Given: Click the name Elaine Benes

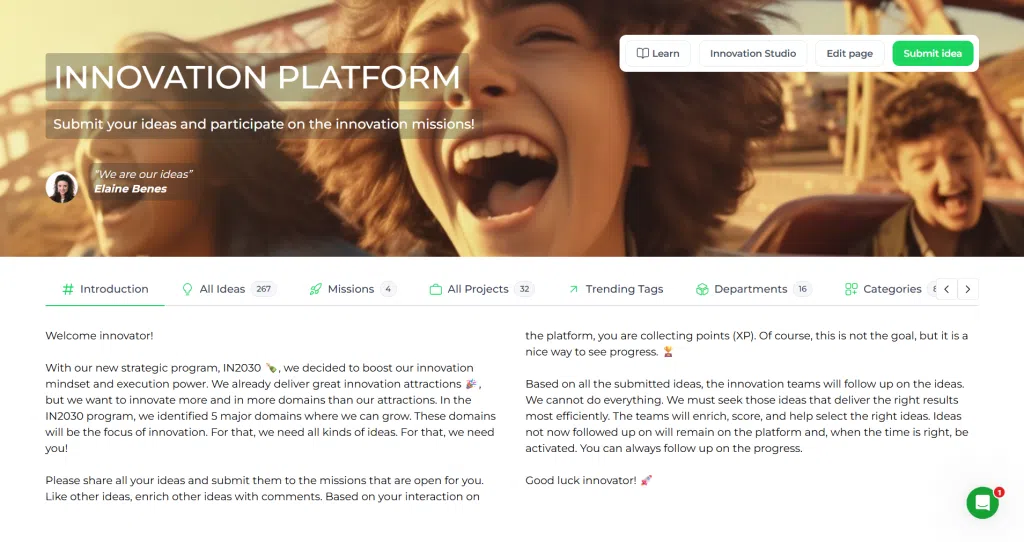Looking at the screenshot, I should tap(130, 189).
